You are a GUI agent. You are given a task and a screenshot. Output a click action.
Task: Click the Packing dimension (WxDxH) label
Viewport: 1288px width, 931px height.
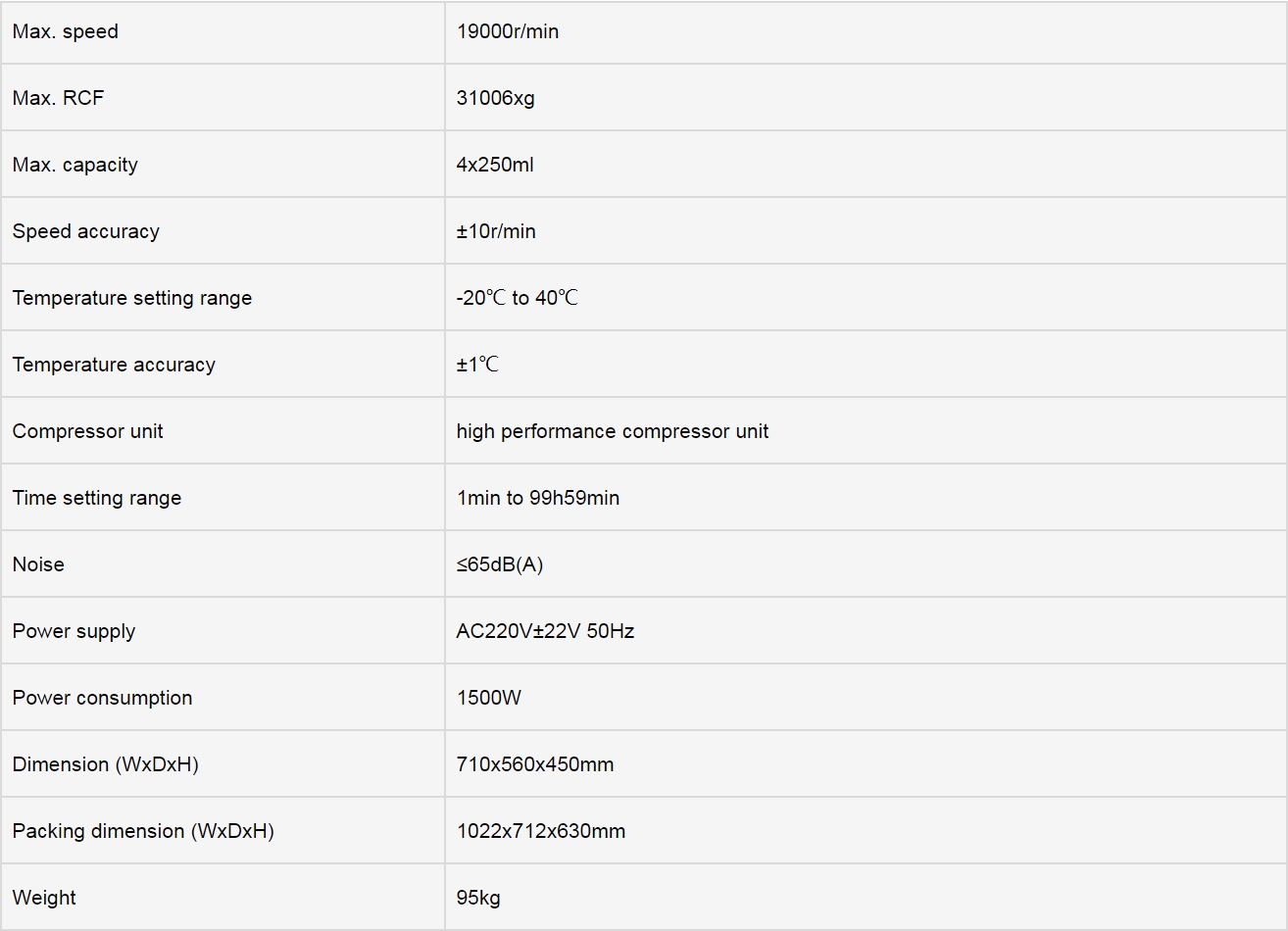click(143, 831)
